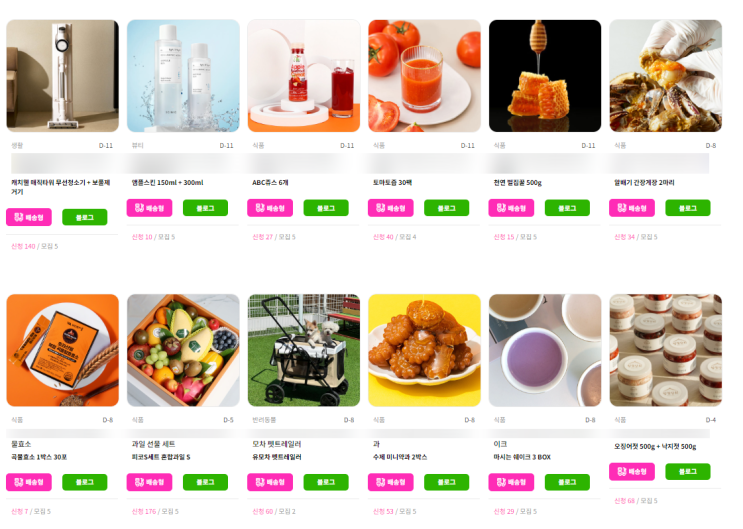Open the honeycomb honey product image
This screenshot has height=529, width=743.
[545, 76]
